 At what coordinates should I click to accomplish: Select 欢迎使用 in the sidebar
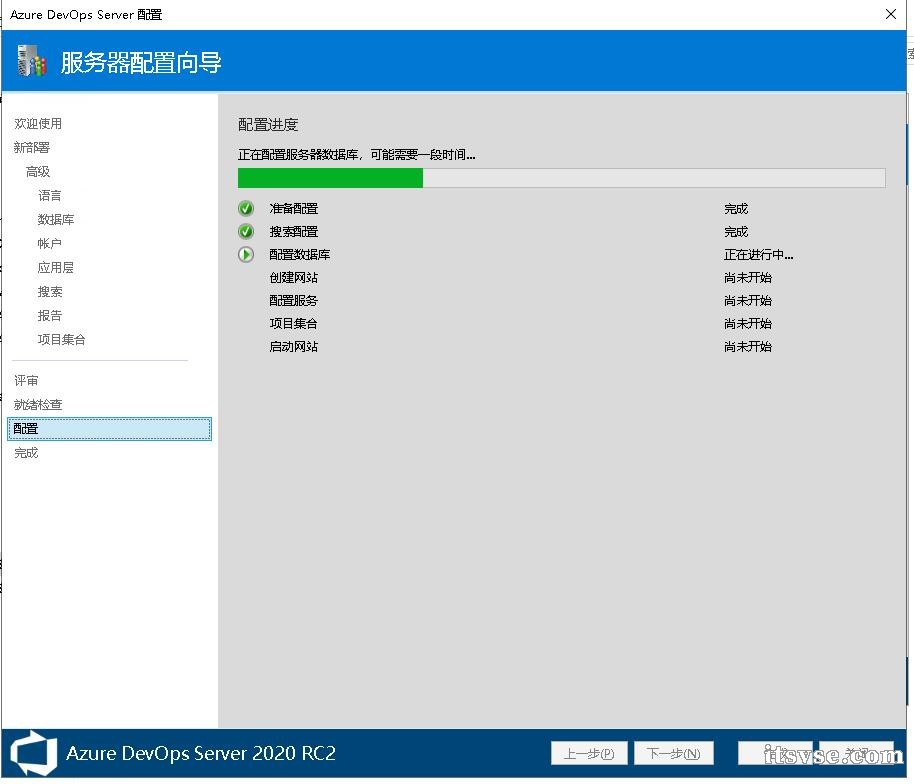pos(38,124)
